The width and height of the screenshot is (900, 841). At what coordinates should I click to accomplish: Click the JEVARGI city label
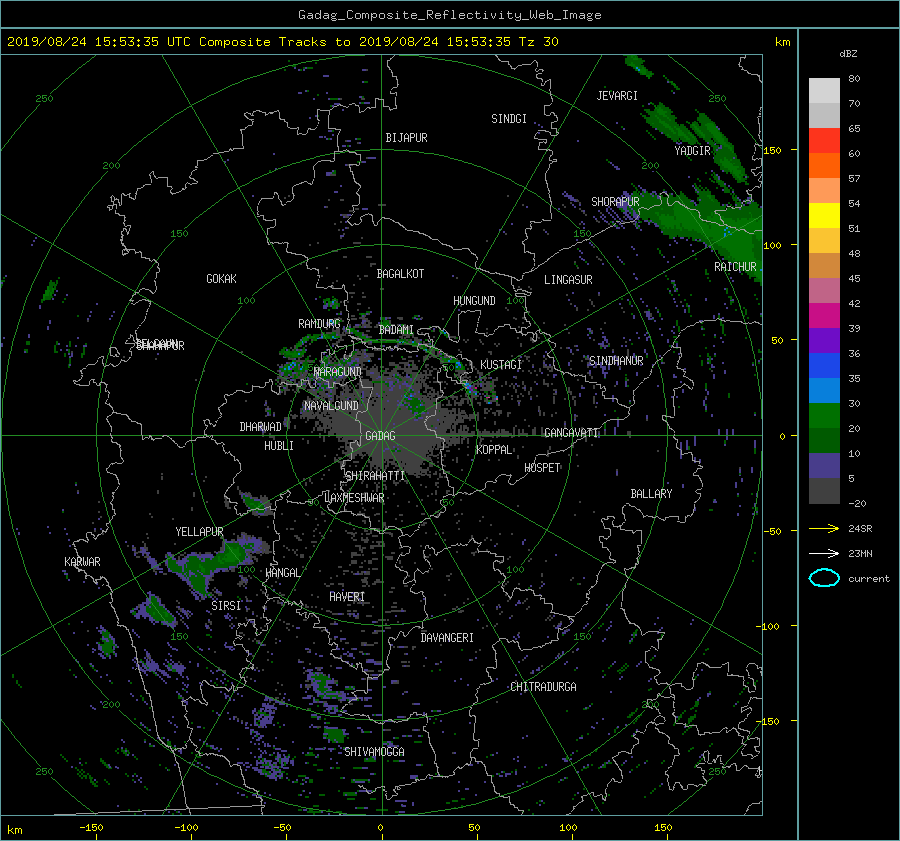tap(617, 96)
